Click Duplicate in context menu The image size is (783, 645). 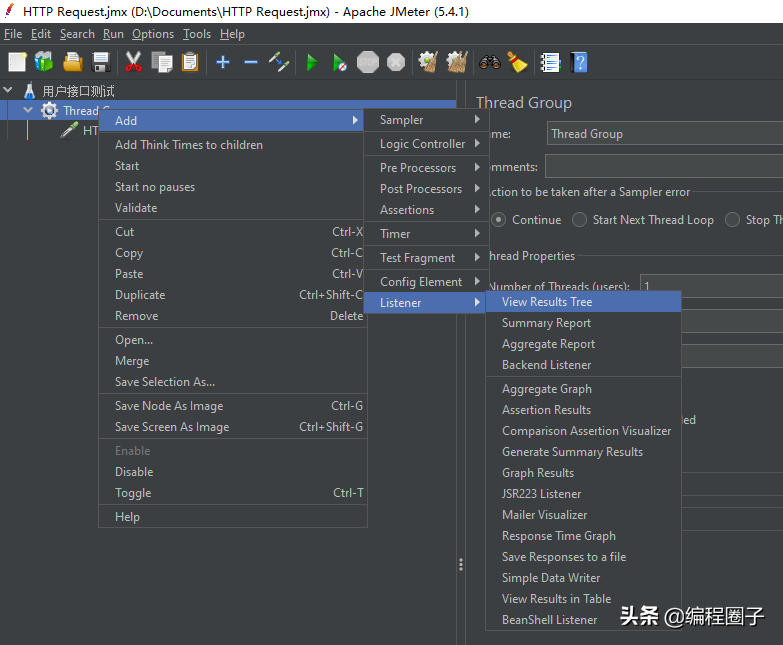tap(233, 295)
